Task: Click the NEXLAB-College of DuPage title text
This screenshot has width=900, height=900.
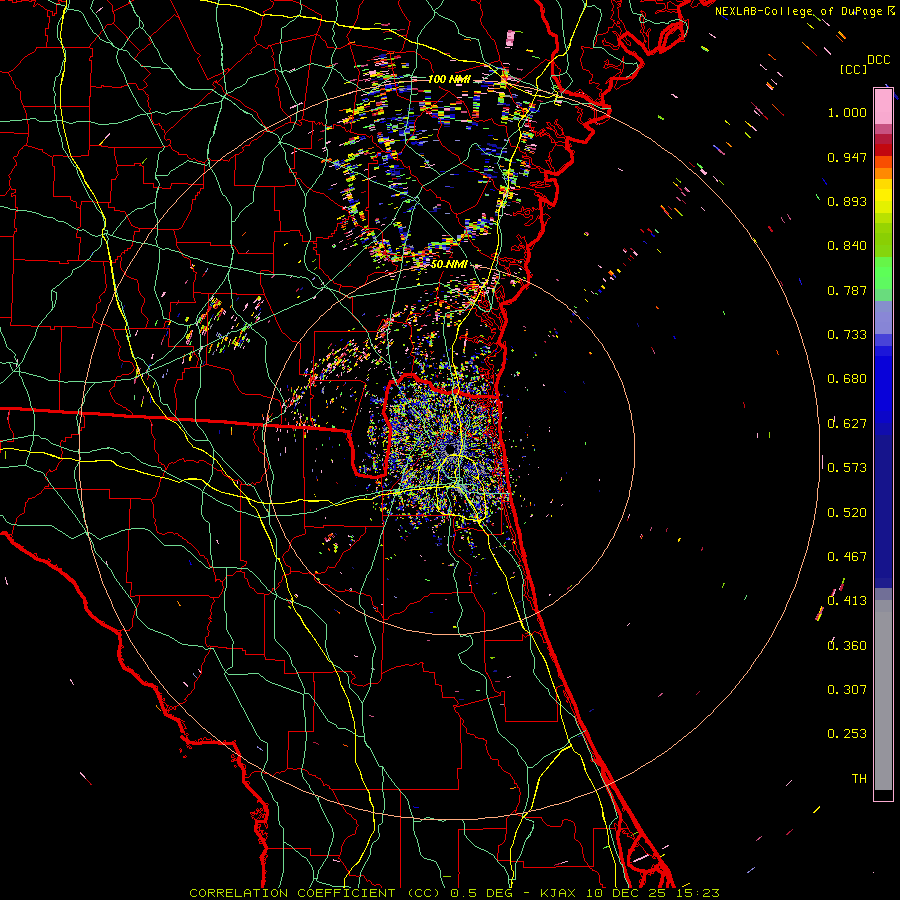Action: (x=805, y=11)
